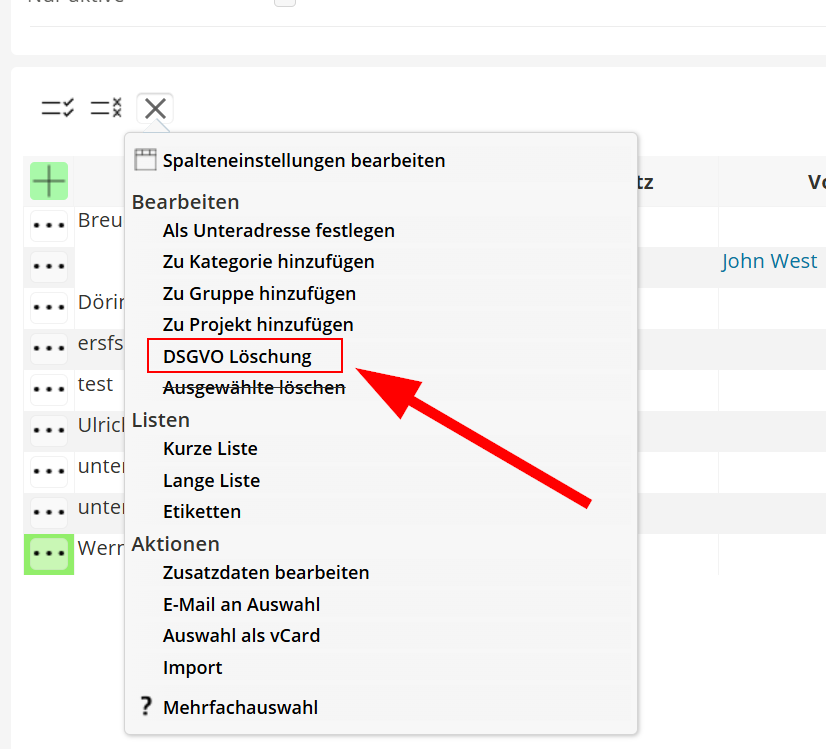This screenshot has height=749, width=826.
Task: Choose Zu Gruppe hinzufügen
Action: coord(259,294)
